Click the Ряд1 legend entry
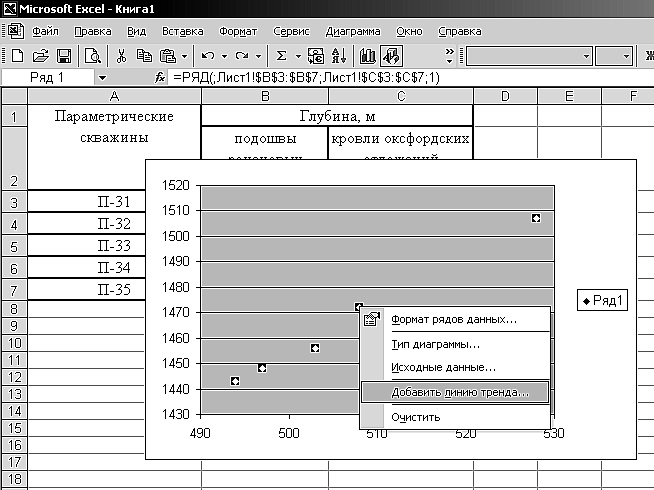The height and width of the screenshot is (490, 654). point(602,300)
